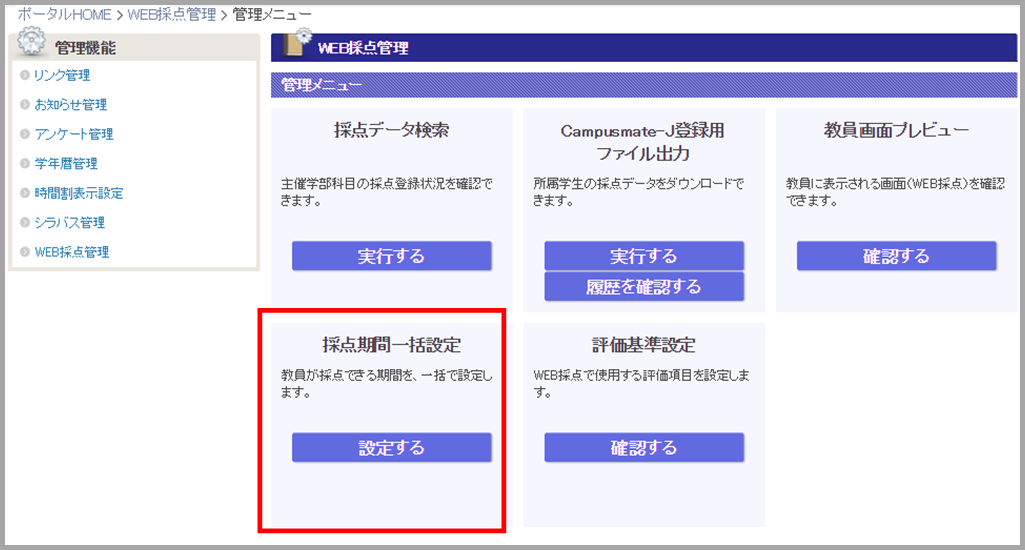Image resolution: width=1025 pixels, height=550 pixels.
Task: Click the bullet icon next to 時間割表示設定
Action: (25, 193)
